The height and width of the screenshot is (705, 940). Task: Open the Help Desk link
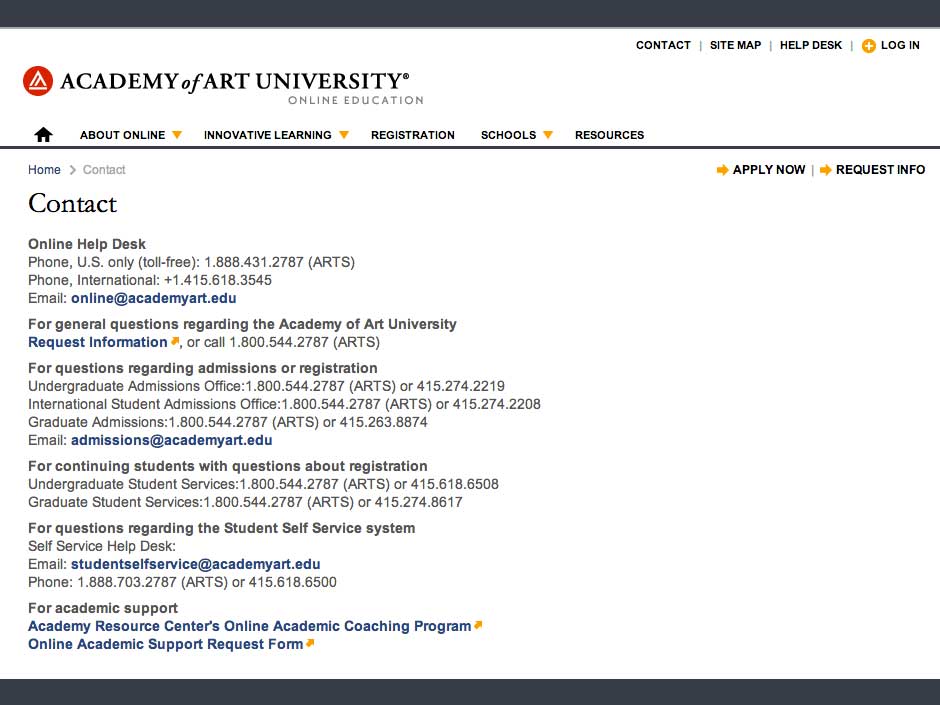811,46
